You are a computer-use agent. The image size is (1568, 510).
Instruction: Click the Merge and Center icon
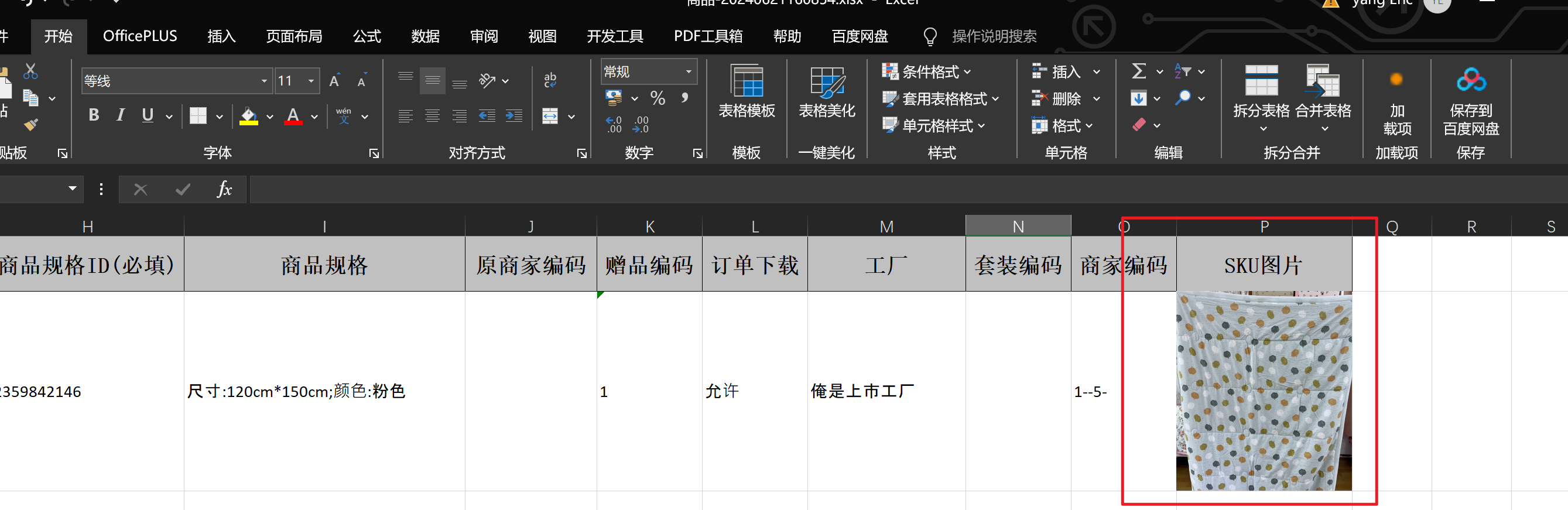click(550, 115)
